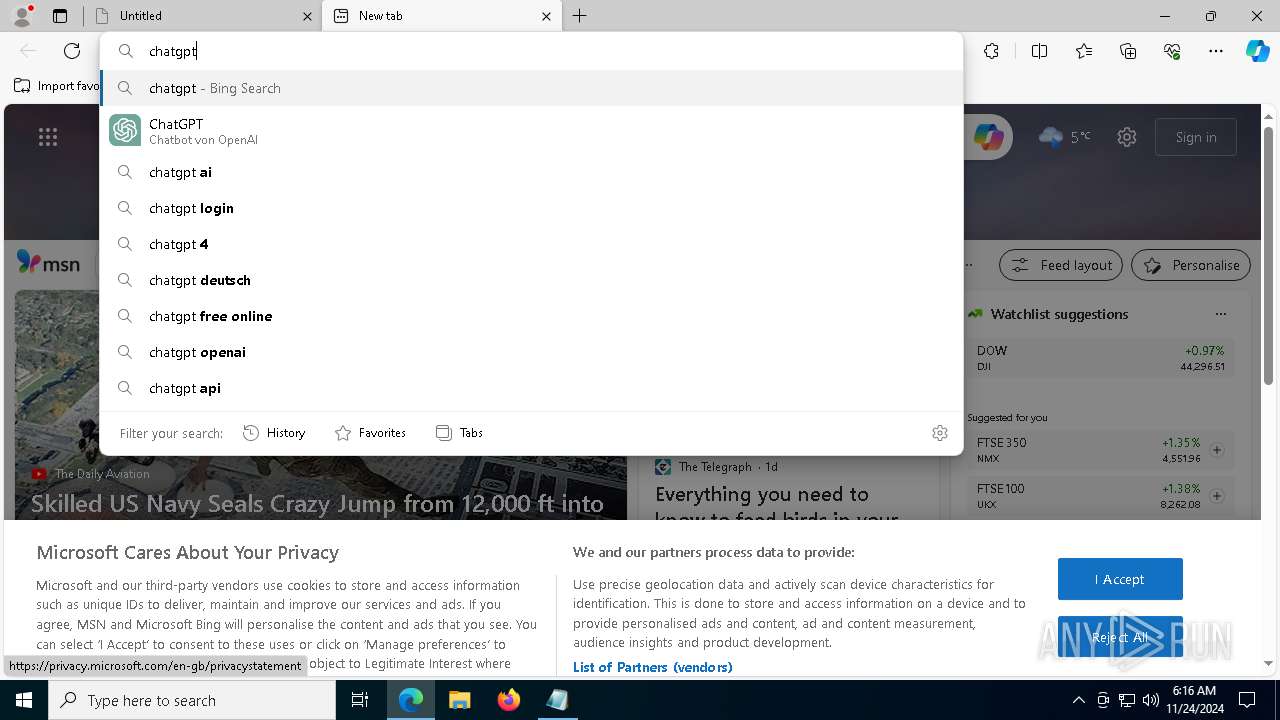Viewport: 1280px width, 720px height.
Task: Add FTSE 350 to watchlist
Action: (x=1217, y=450)
